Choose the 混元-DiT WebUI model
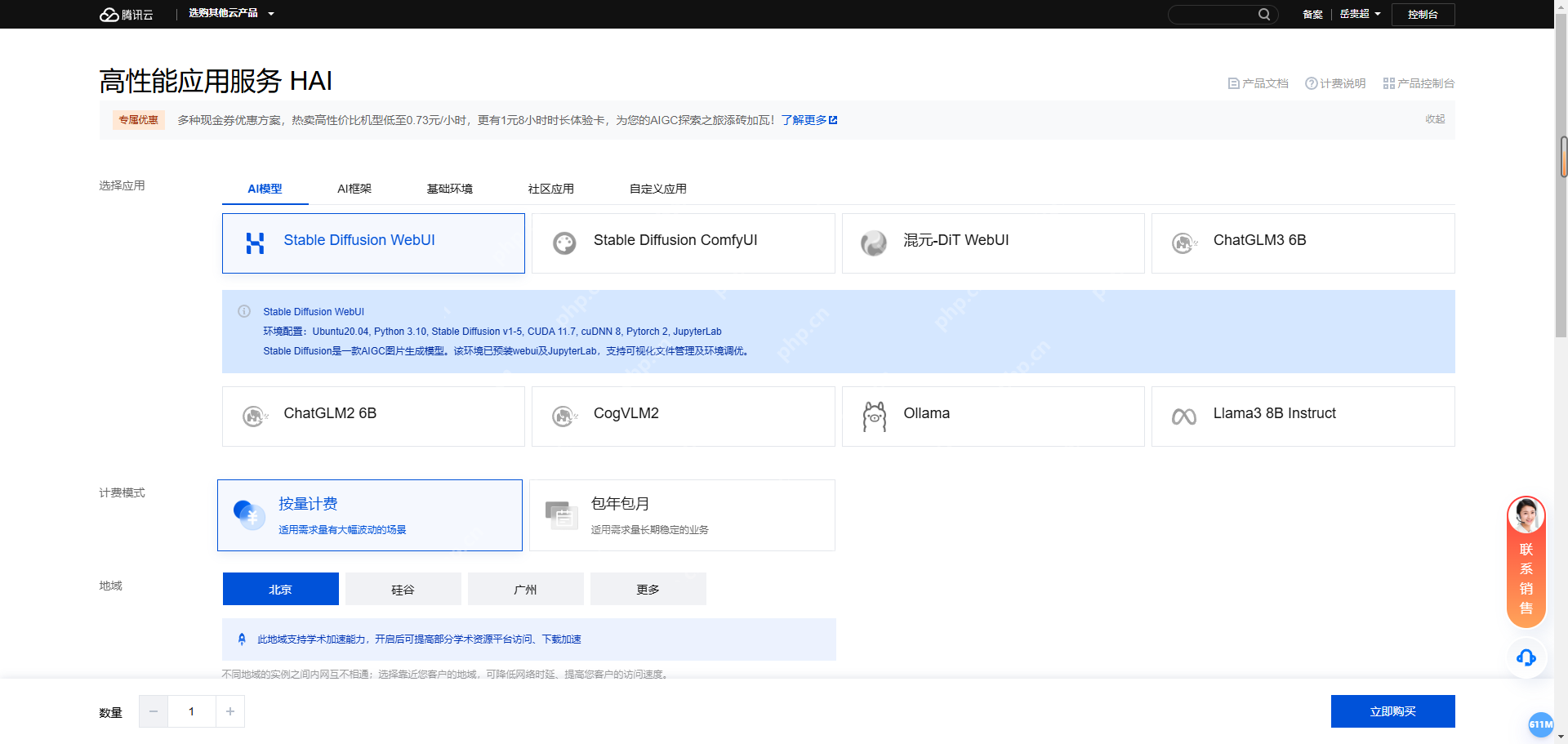The image size is (1568, 744). pos(993,243)
